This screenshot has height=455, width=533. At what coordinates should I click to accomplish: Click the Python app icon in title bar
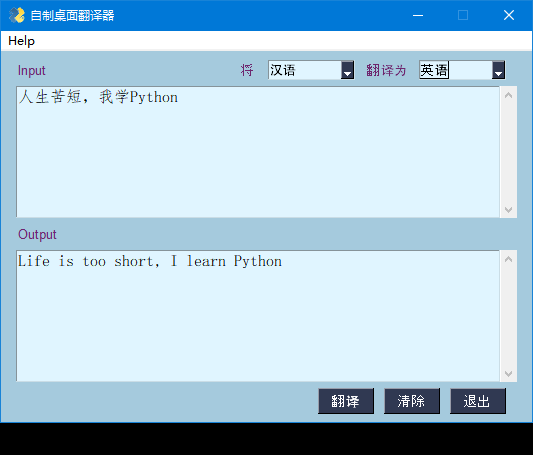[17, 15]
